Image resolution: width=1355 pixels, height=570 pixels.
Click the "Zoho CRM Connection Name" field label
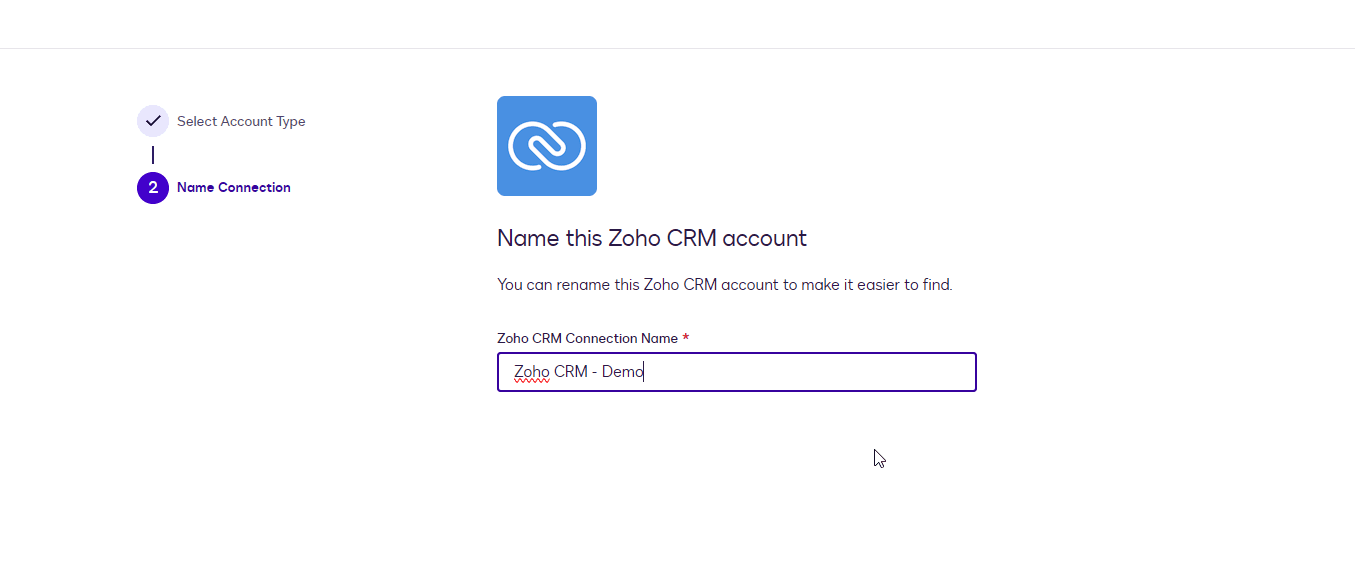(587, 338)
